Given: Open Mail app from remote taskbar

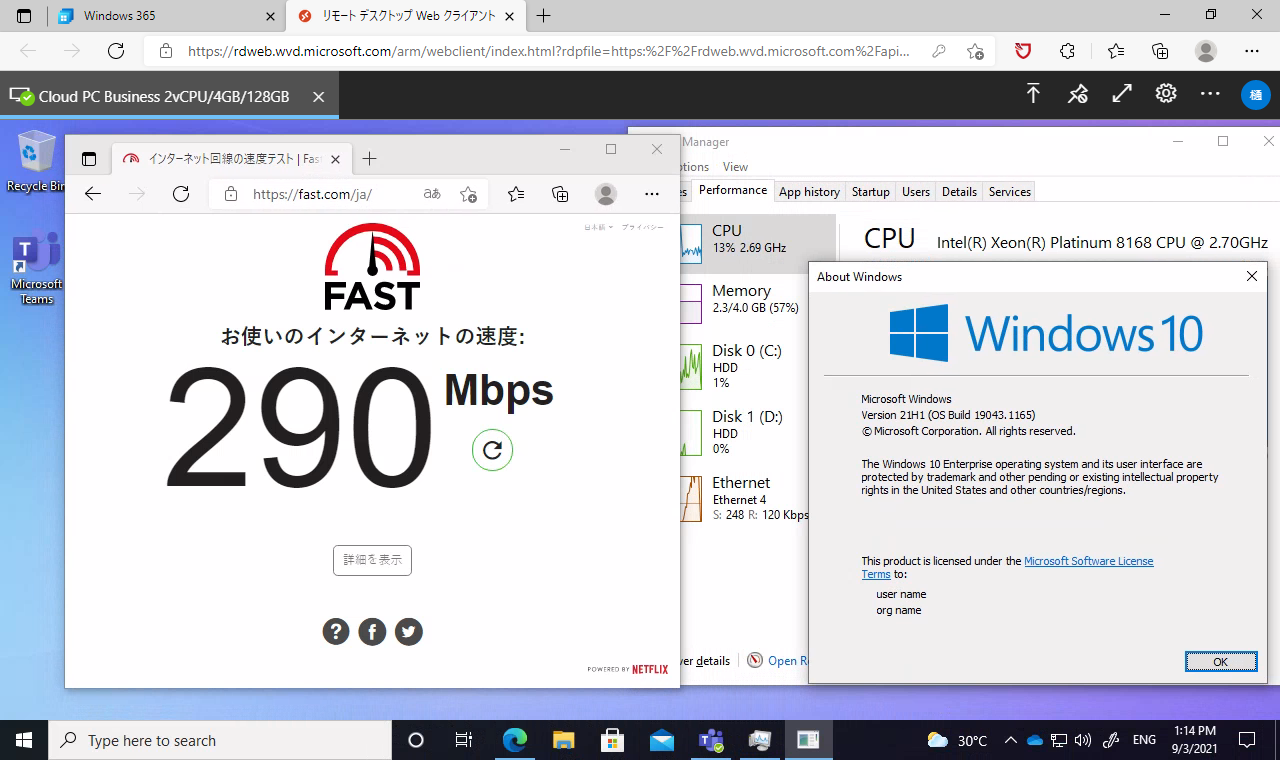Looking at the screenshot, I should (x=661, y=740).
